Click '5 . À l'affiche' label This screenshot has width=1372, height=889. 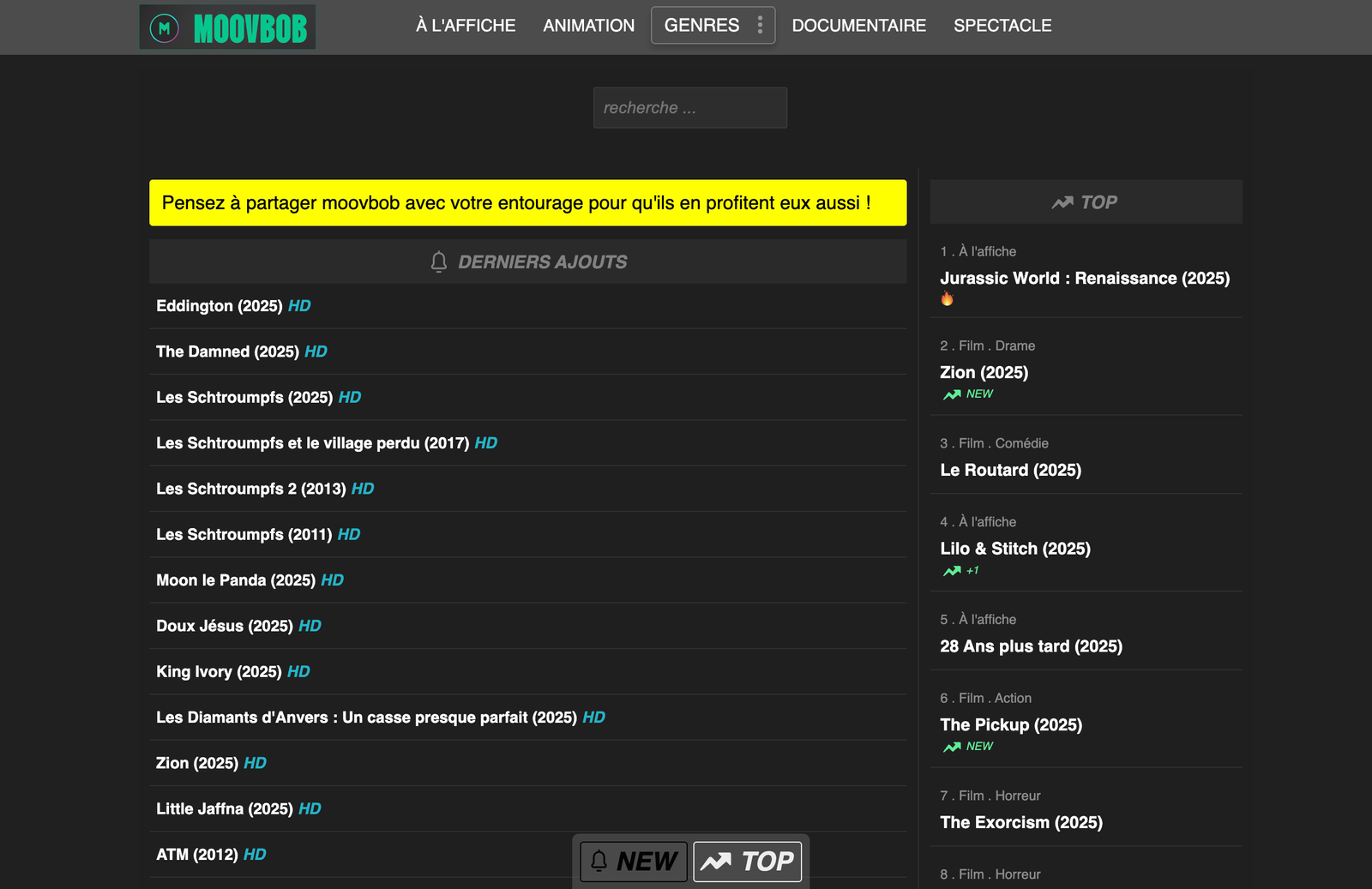point(978,620)
